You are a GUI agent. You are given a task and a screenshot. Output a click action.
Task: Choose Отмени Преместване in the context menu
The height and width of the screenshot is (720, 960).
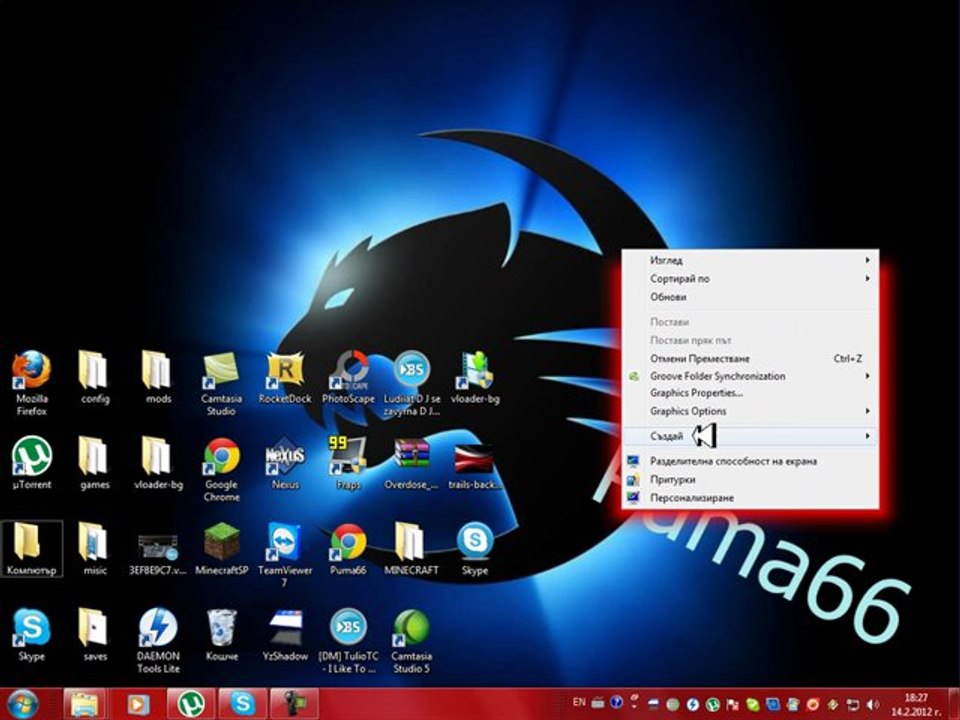750,358
